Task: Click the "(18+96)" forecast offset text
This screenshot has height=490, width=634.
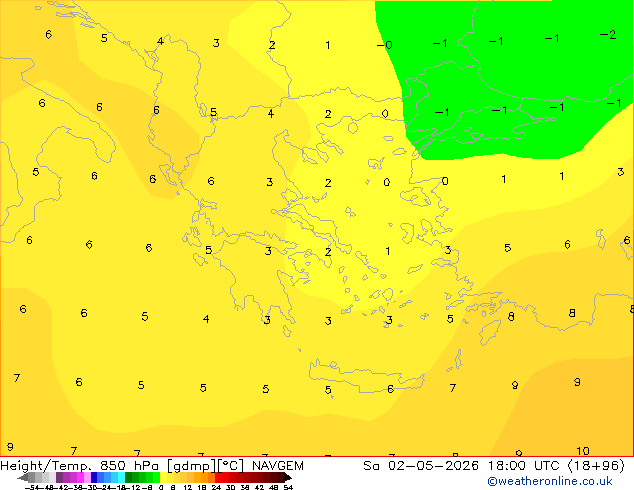Action: pyautogui.click(x=597, y=466)
